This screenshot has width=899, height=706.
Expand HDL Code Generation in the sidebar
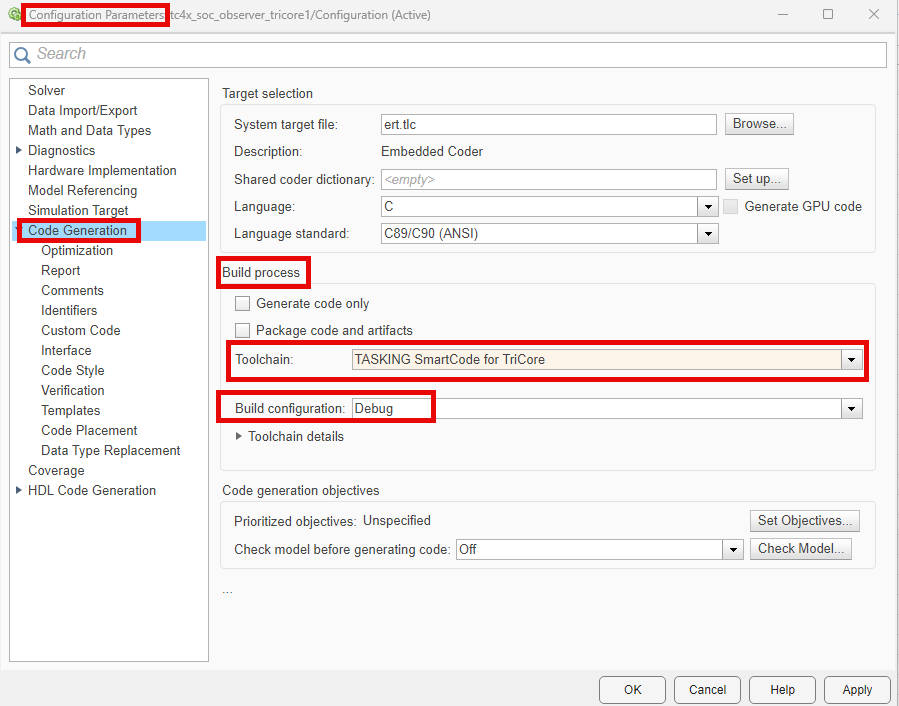pyautogui.click(x=17, y=490)
